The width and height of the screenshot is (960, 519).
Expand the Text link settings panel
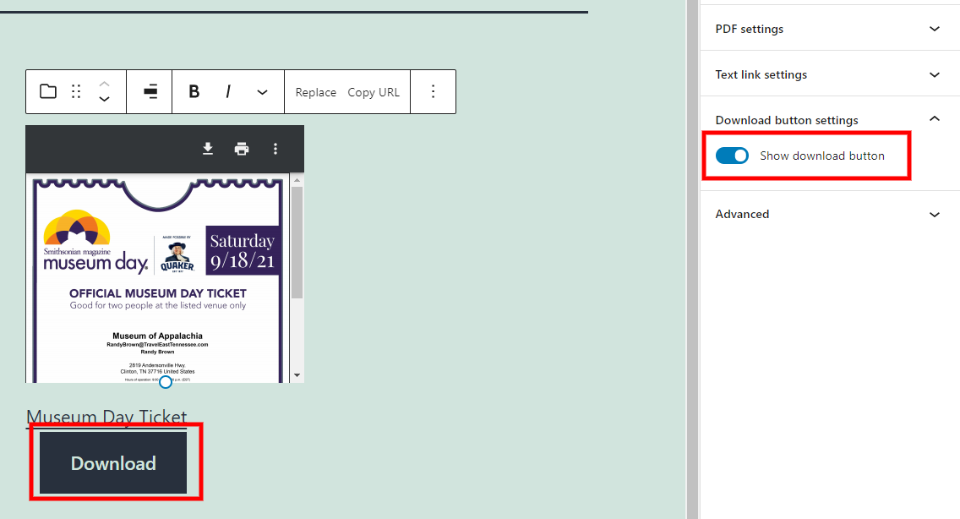830,74
